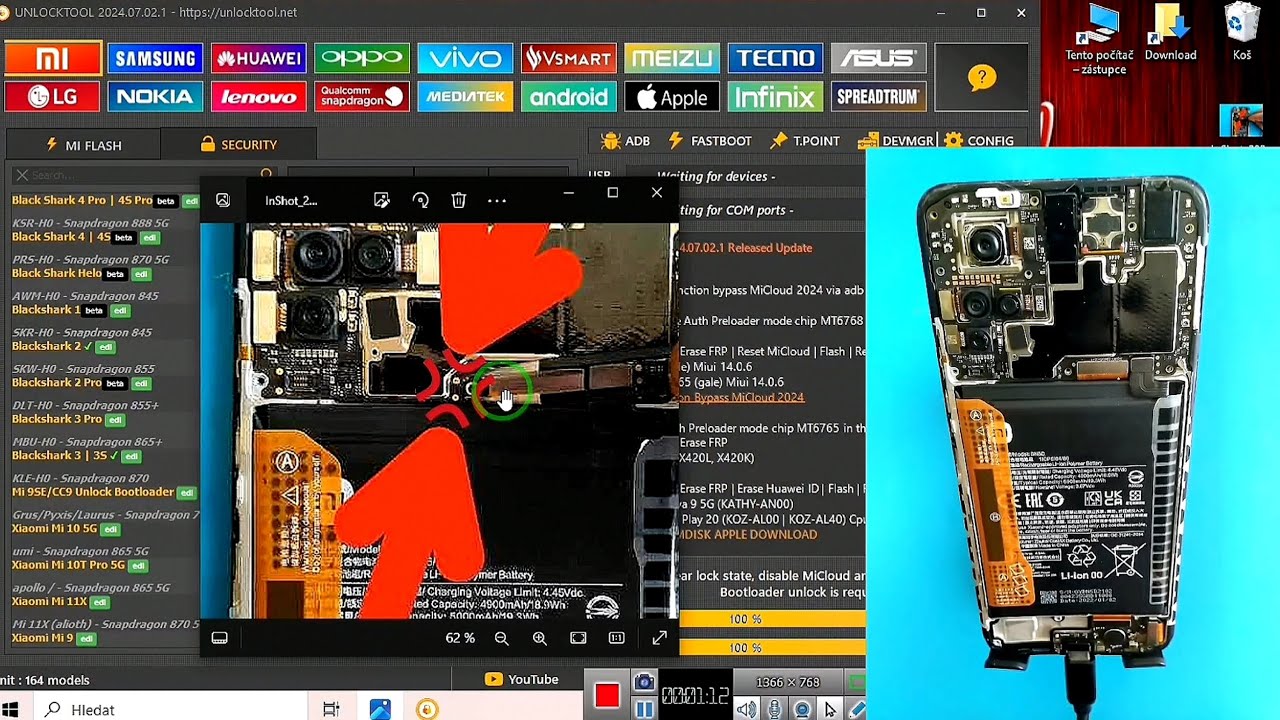Open the FASTBOOT tool
This screenshot has width=1280, height=720.
(x=709, y=141)
